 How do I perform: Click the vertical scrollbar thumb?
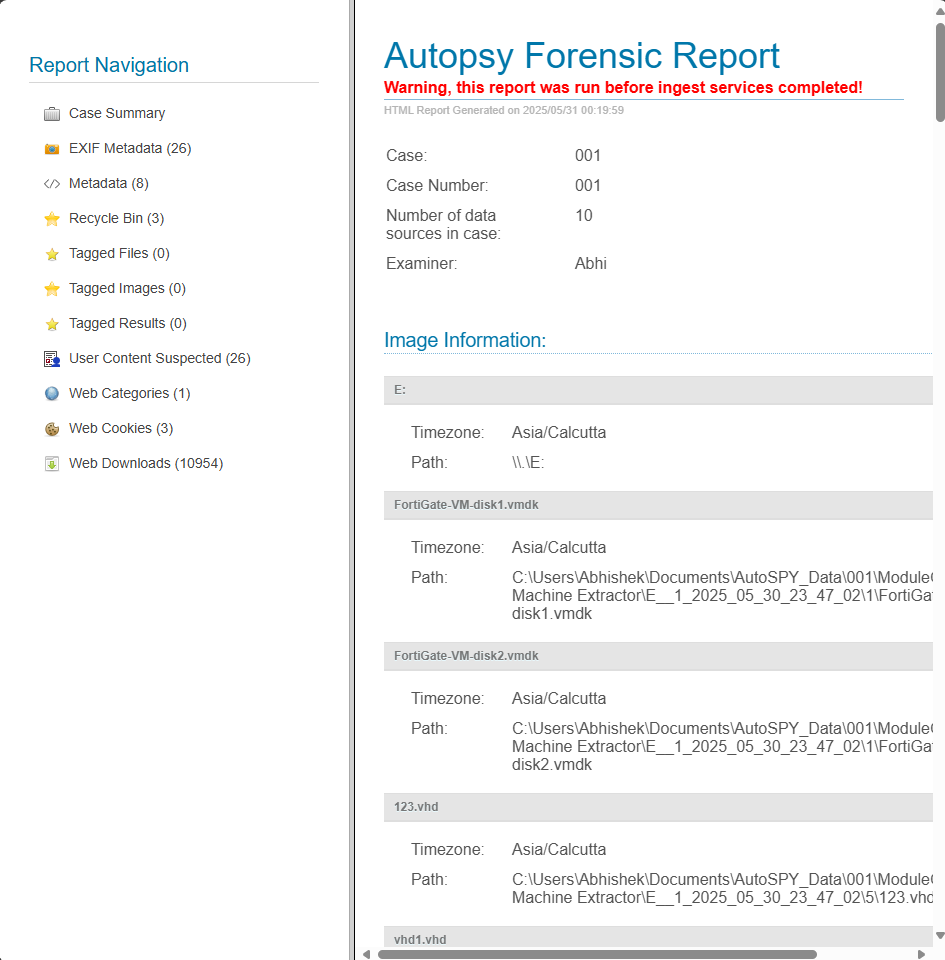pos(940,72)
